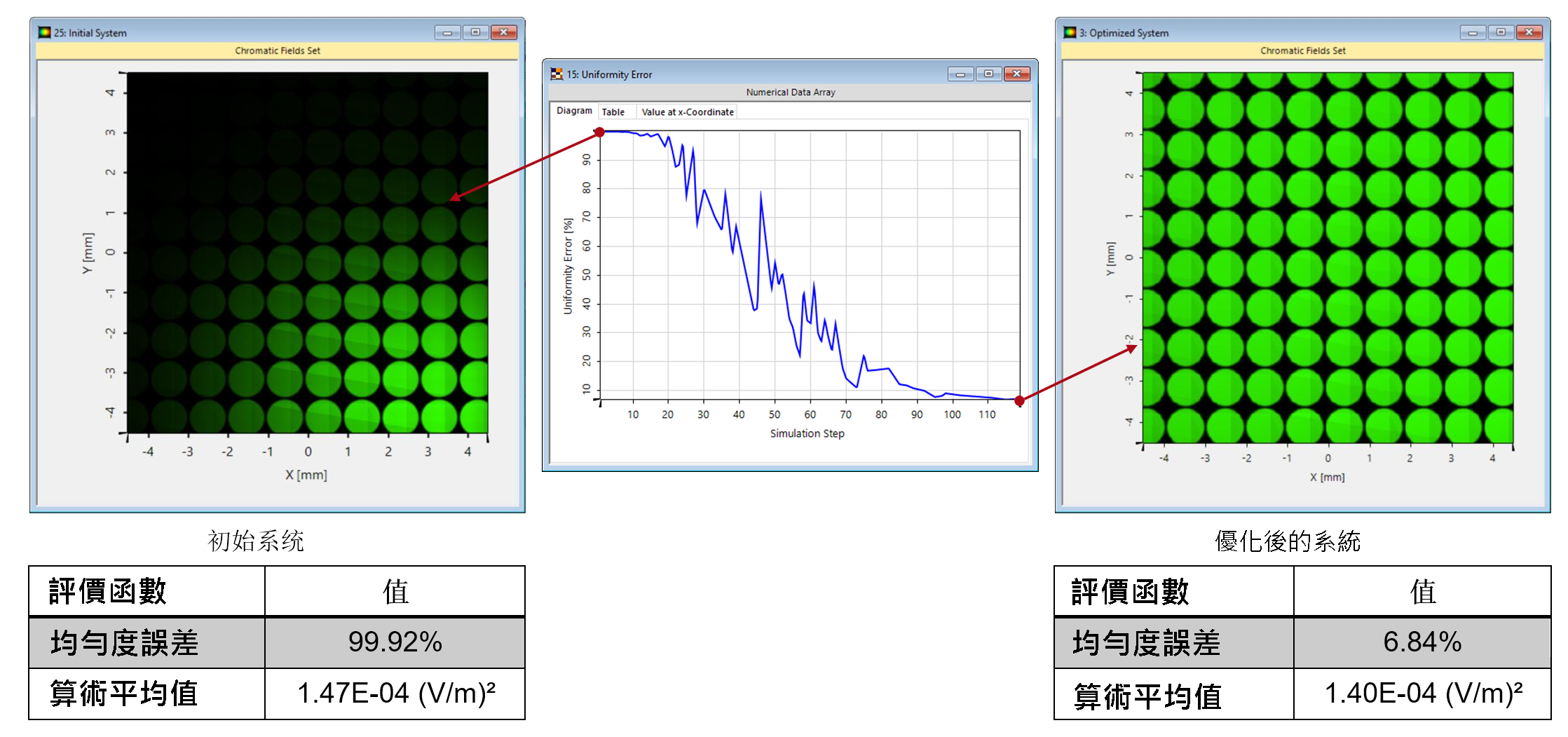The image size is (1568, 737).
Task: Select the Value at x-Coordinate tab
Action: click(x=687, y=112)
